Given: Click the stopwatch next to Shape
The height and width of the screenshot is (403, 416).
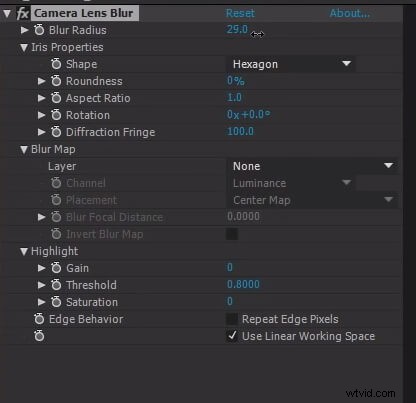Looking at the screenshot, I should point(56,64).
